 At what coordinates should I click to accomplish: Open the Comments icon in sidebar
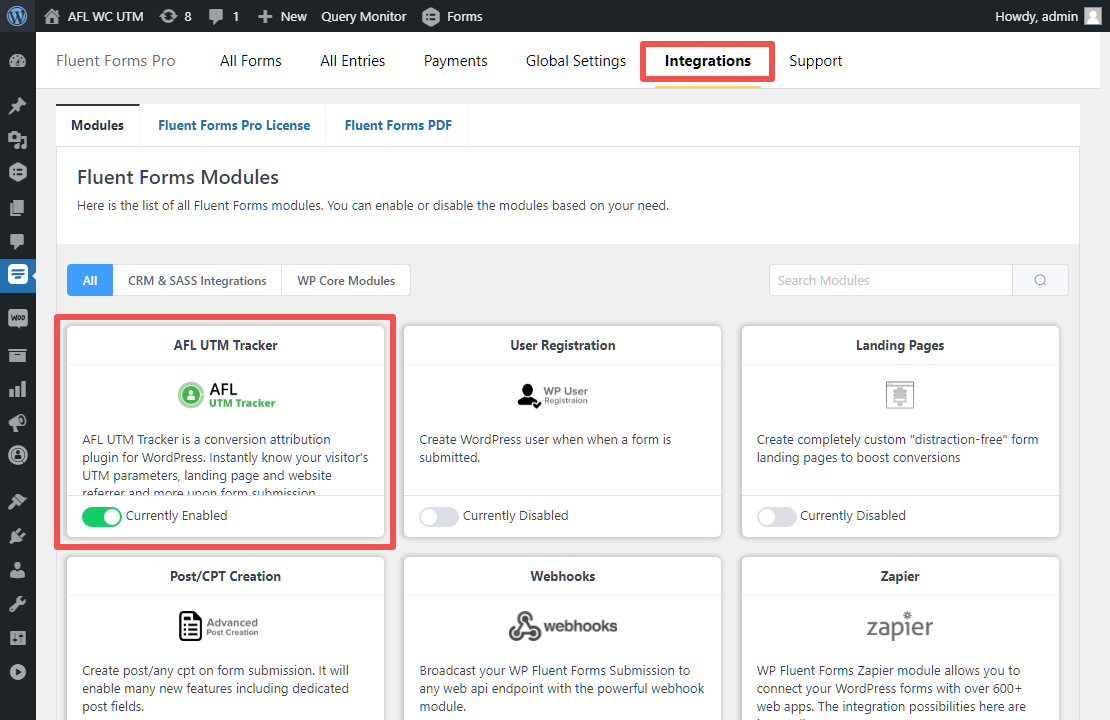[x=18, y=241]
